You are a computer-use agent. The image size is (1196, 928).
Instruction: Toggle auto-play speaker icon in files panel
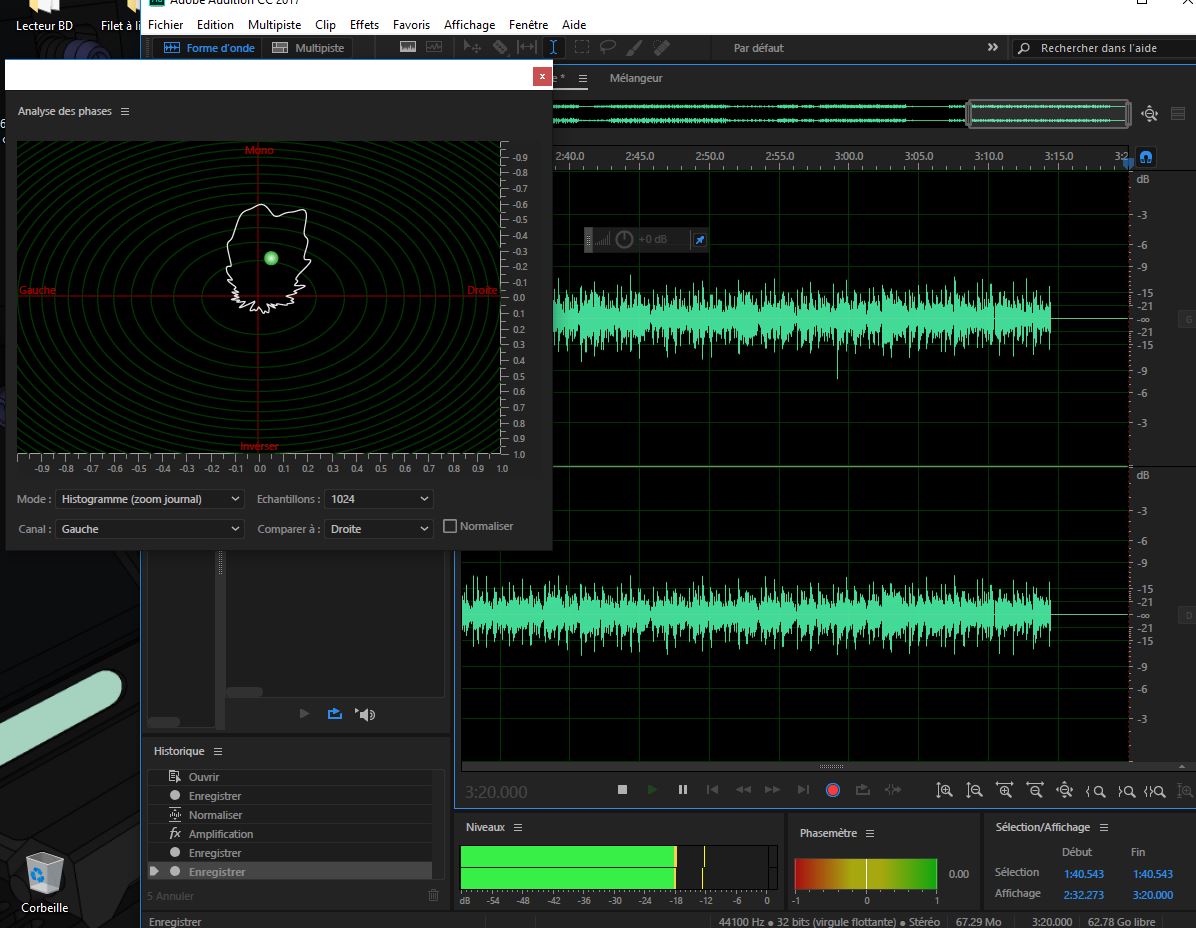[x=366, y=714]
